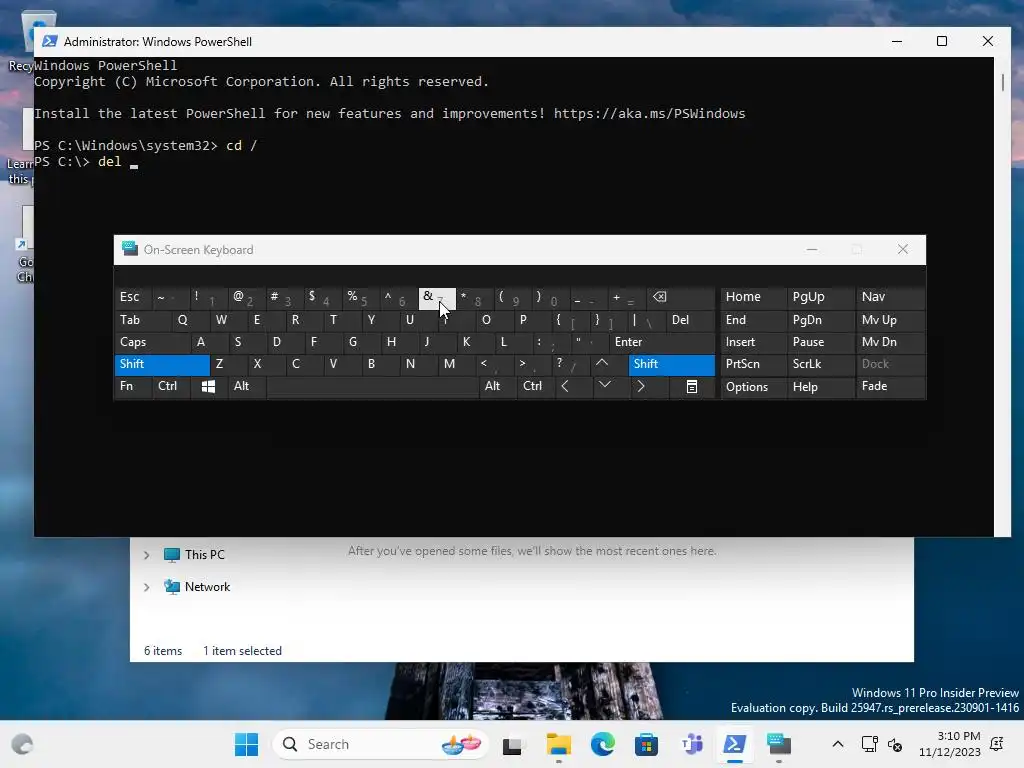Click the backspace key on On-Screen Keyboard

[680, 297]
